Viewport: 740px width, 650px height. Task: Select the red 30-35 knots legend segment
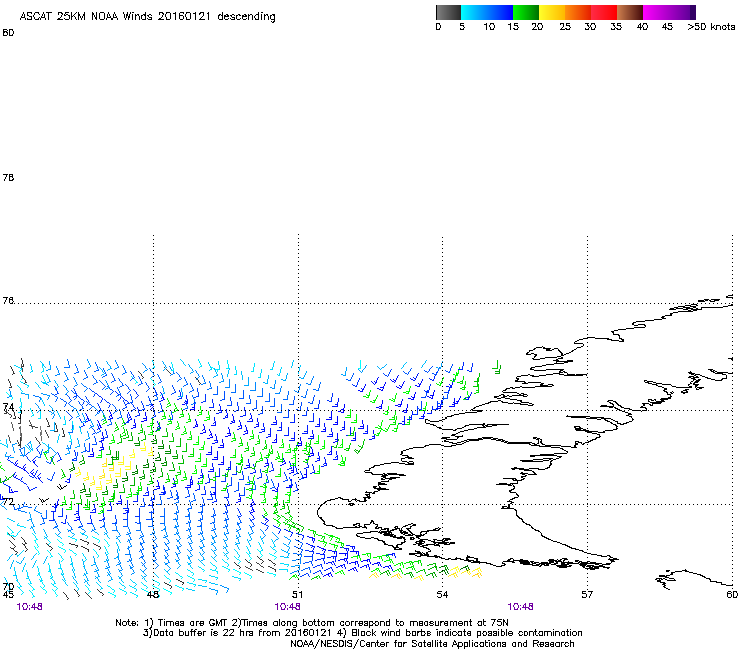point(604,12)
